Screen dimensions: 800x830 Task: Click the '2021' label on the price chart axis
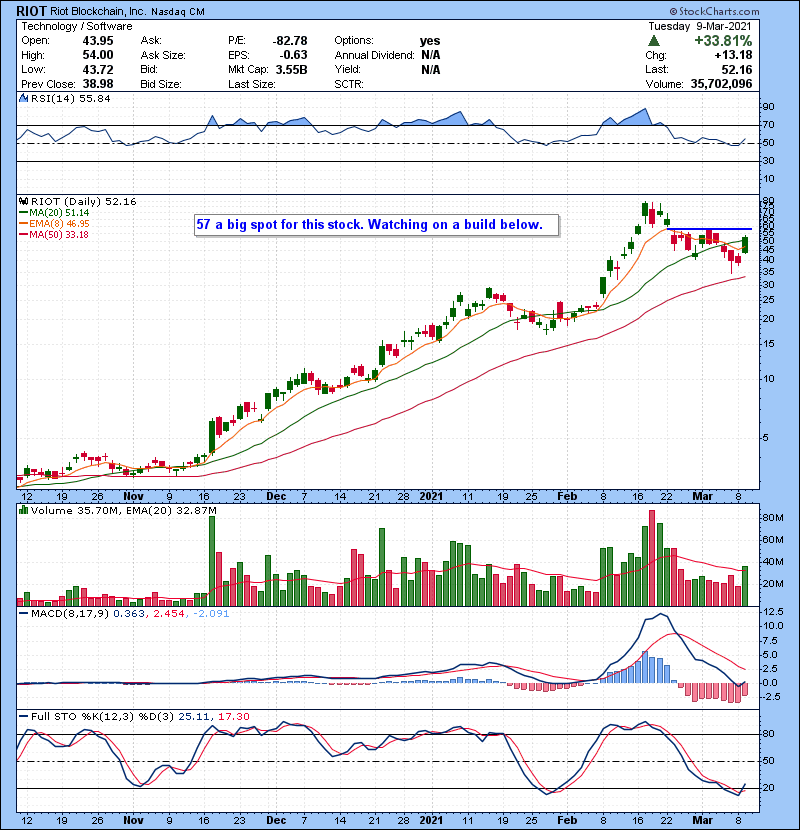point(431,497)
